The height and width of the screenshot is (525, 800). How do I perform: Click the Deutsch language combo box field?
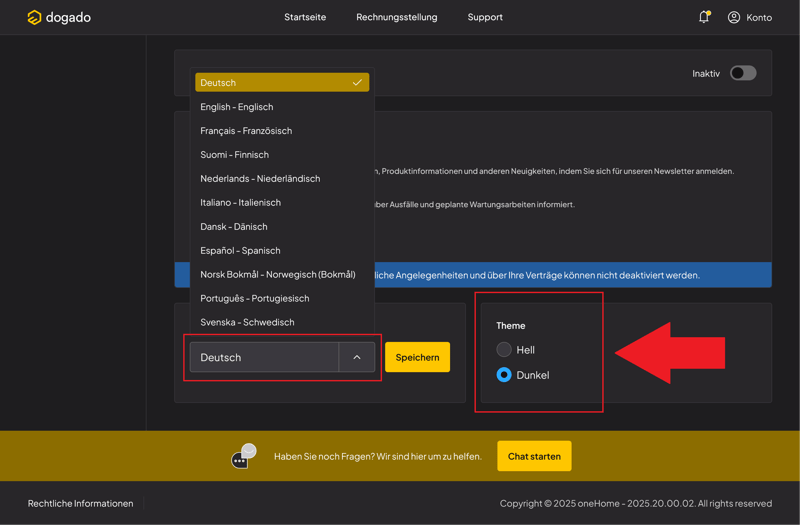(x=265, y=357)
